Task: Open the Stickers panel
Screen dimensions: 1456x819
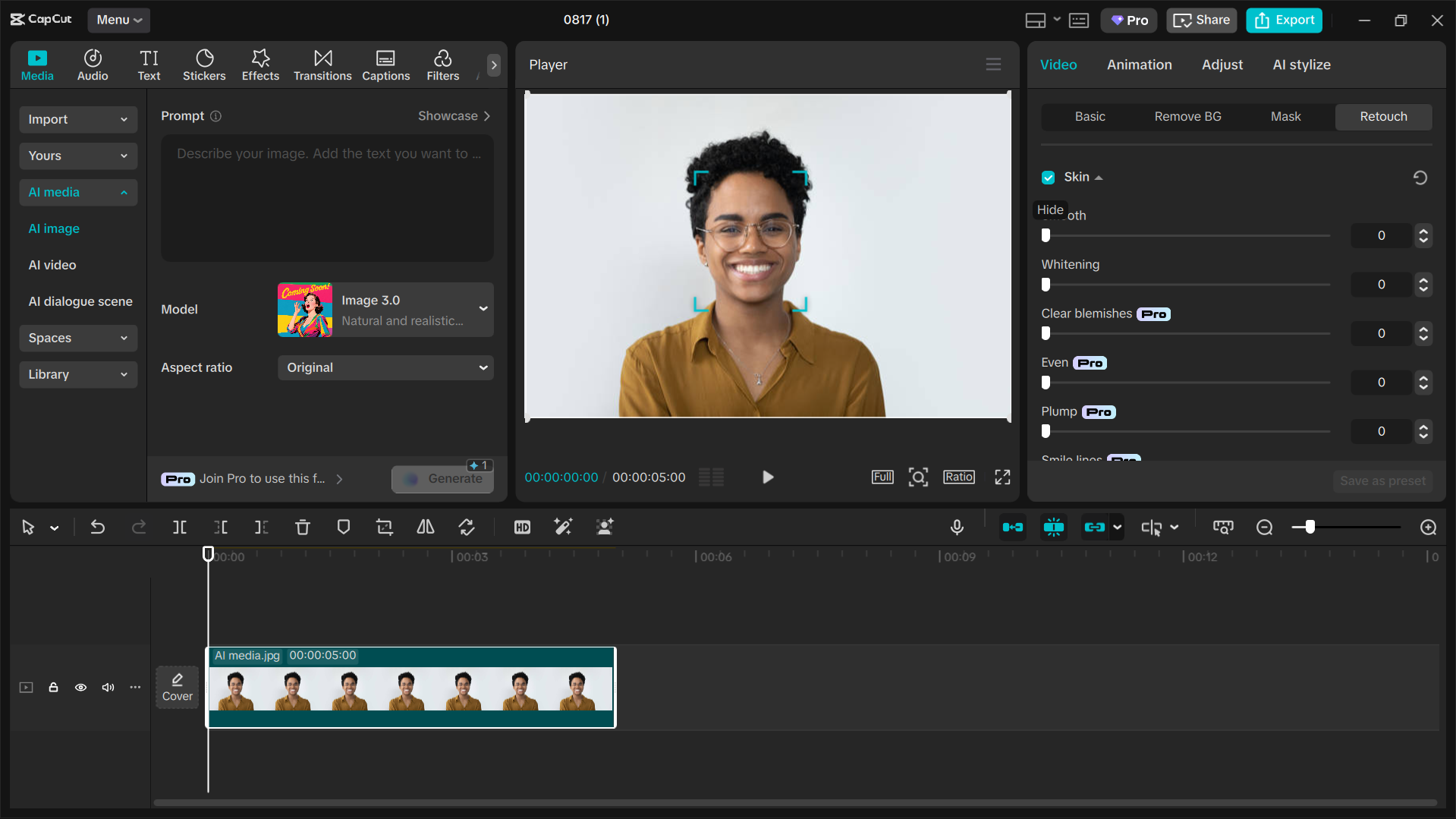Action: (x=204, y=65)
